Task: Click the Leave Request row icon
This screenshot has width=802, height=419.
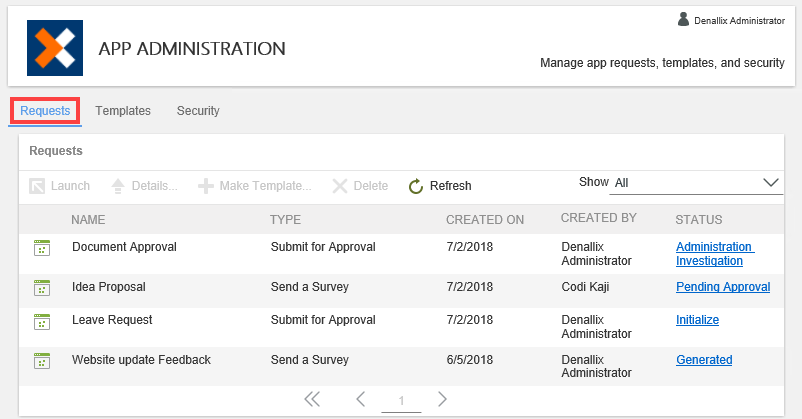Action: click(42, 321)
